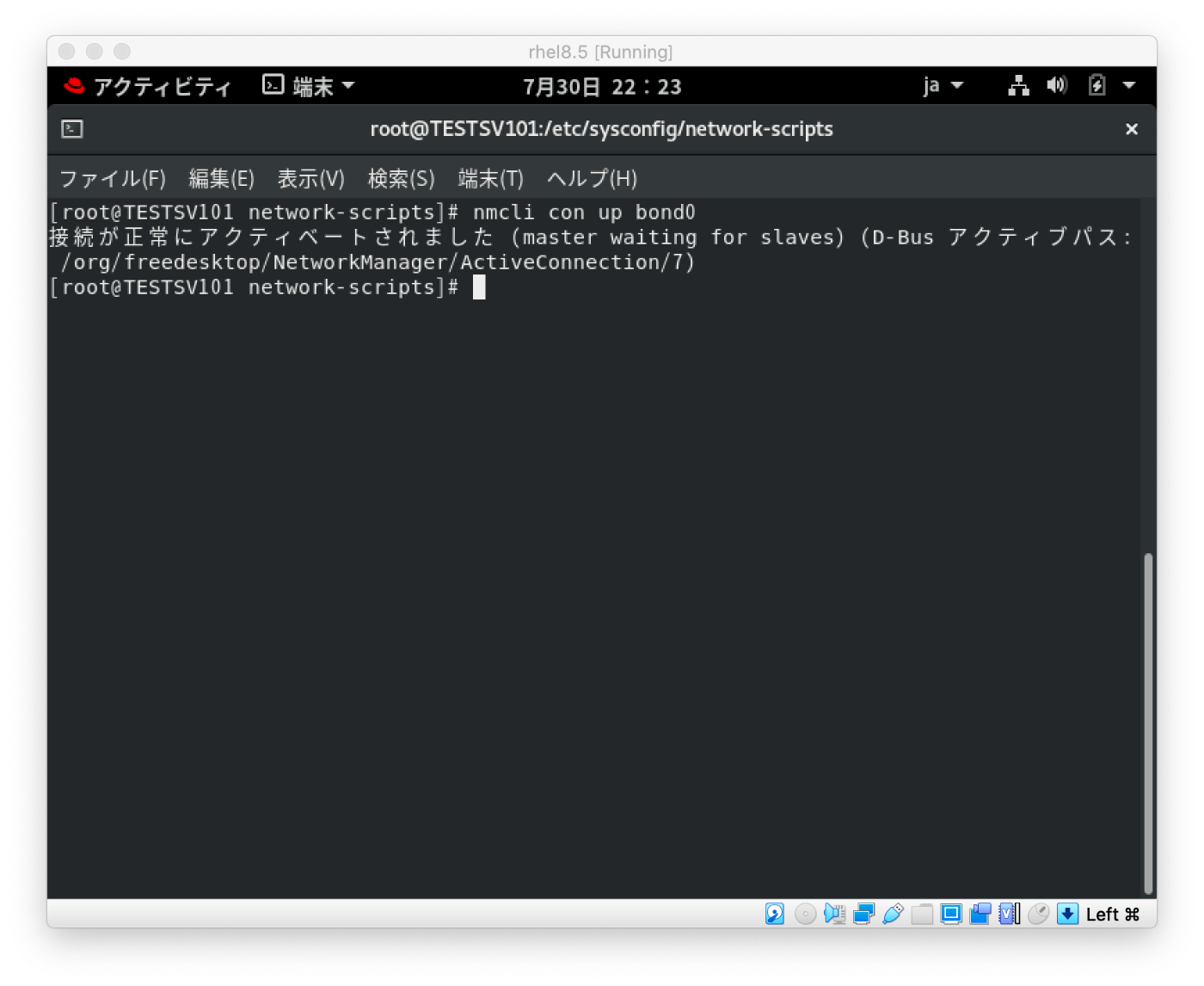Click the terminal scrollbar handle
This screenshot has width=1204, height=986.
click(x=1148, y=724)
